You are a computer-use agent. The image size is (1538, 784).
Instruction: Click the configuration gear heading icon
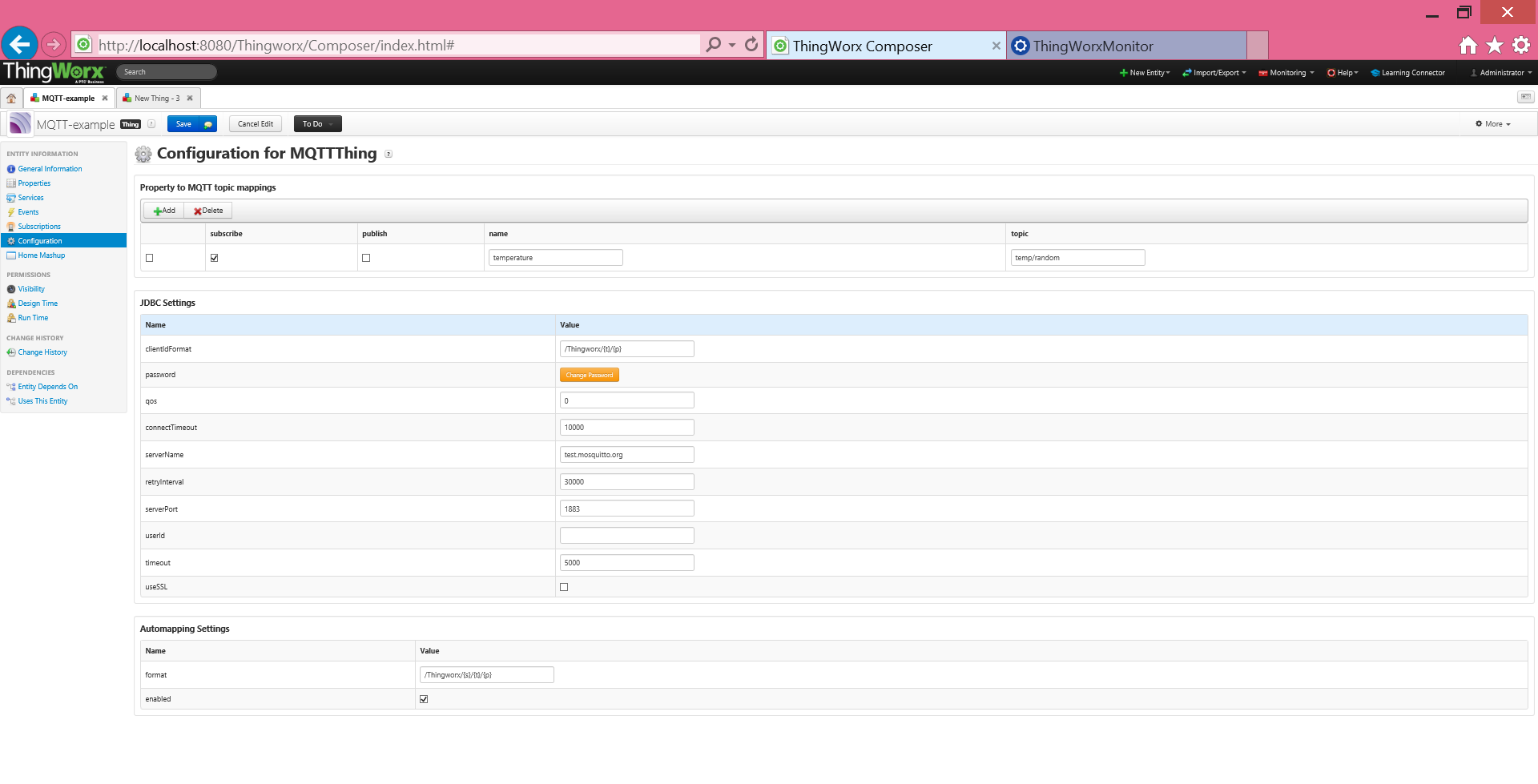point(143,154)
